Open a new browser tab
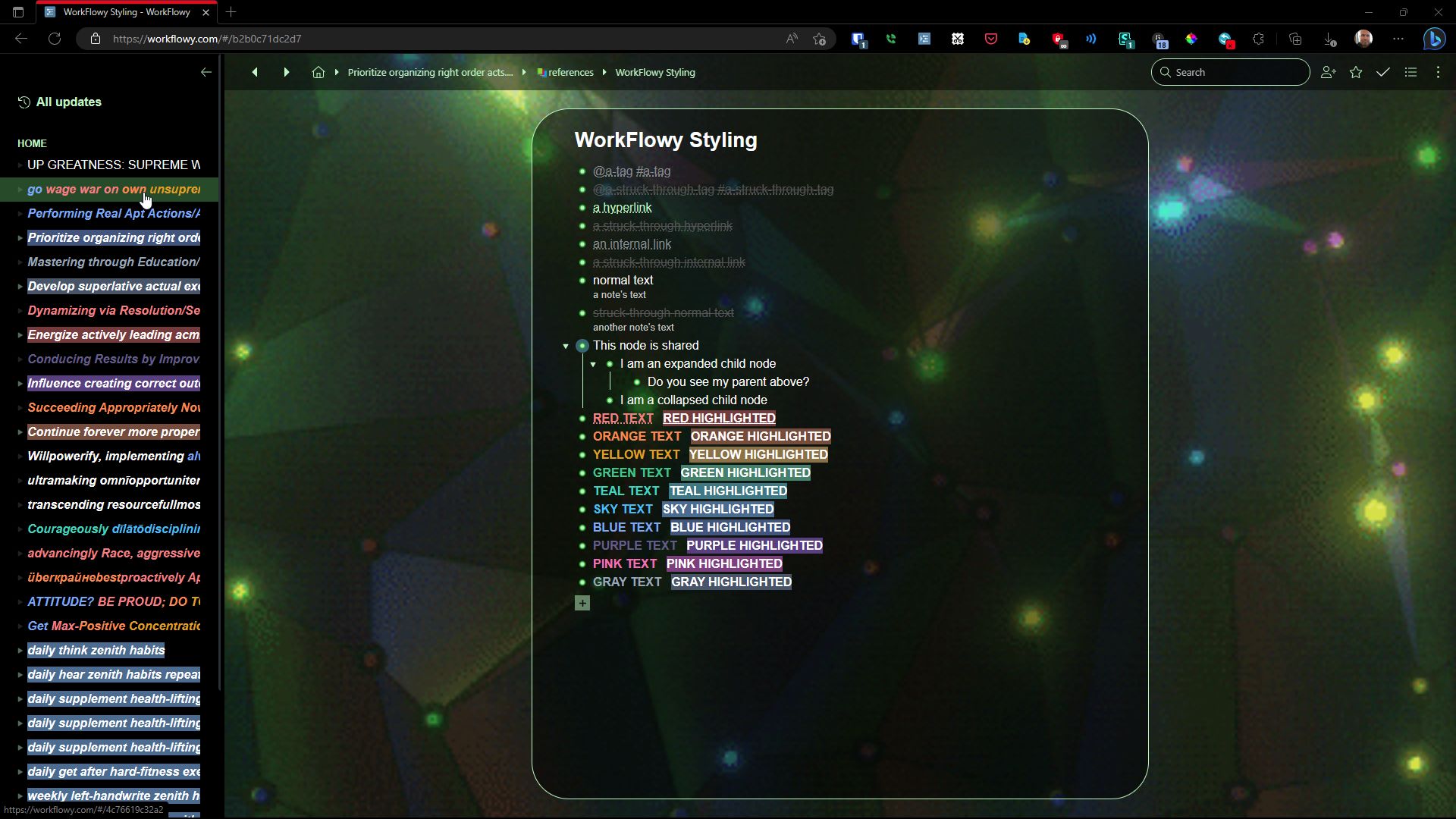The image size is (1456, 819). 231,12
